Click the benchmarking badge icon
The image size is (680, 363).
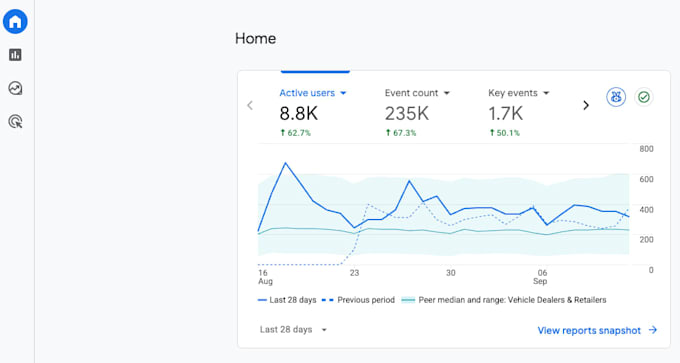tap(616, 97)
